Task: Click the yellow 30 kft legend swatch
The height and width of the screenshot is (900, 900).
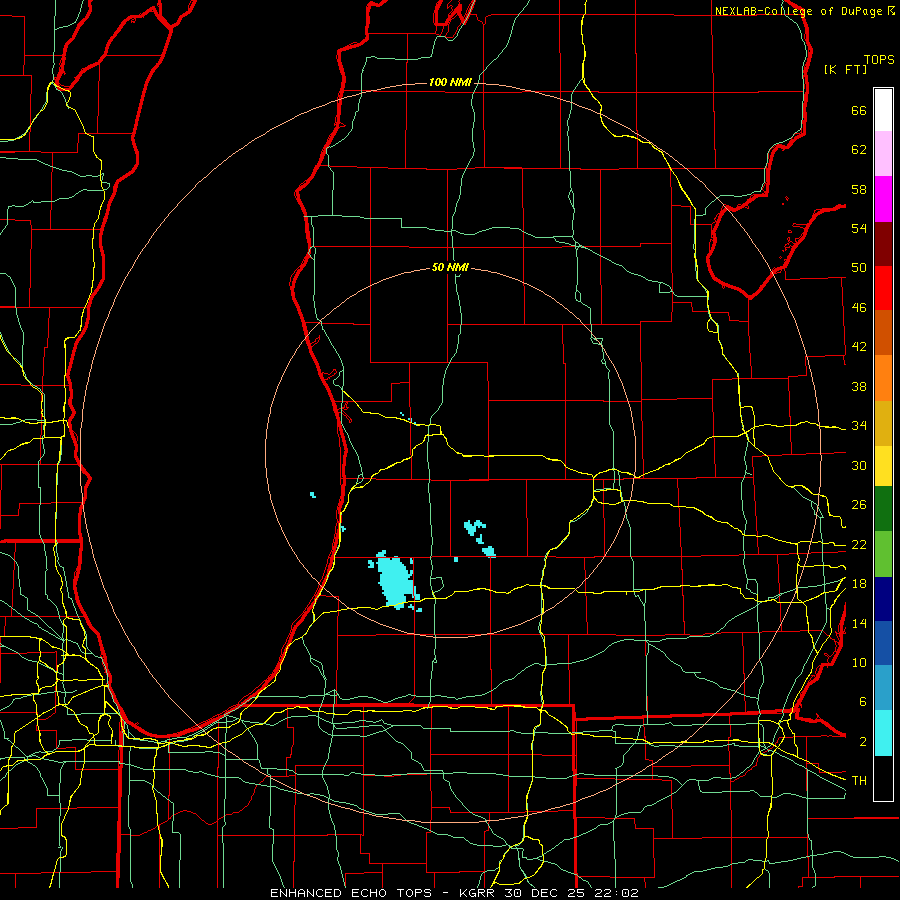Action: (x=883, y=466)
